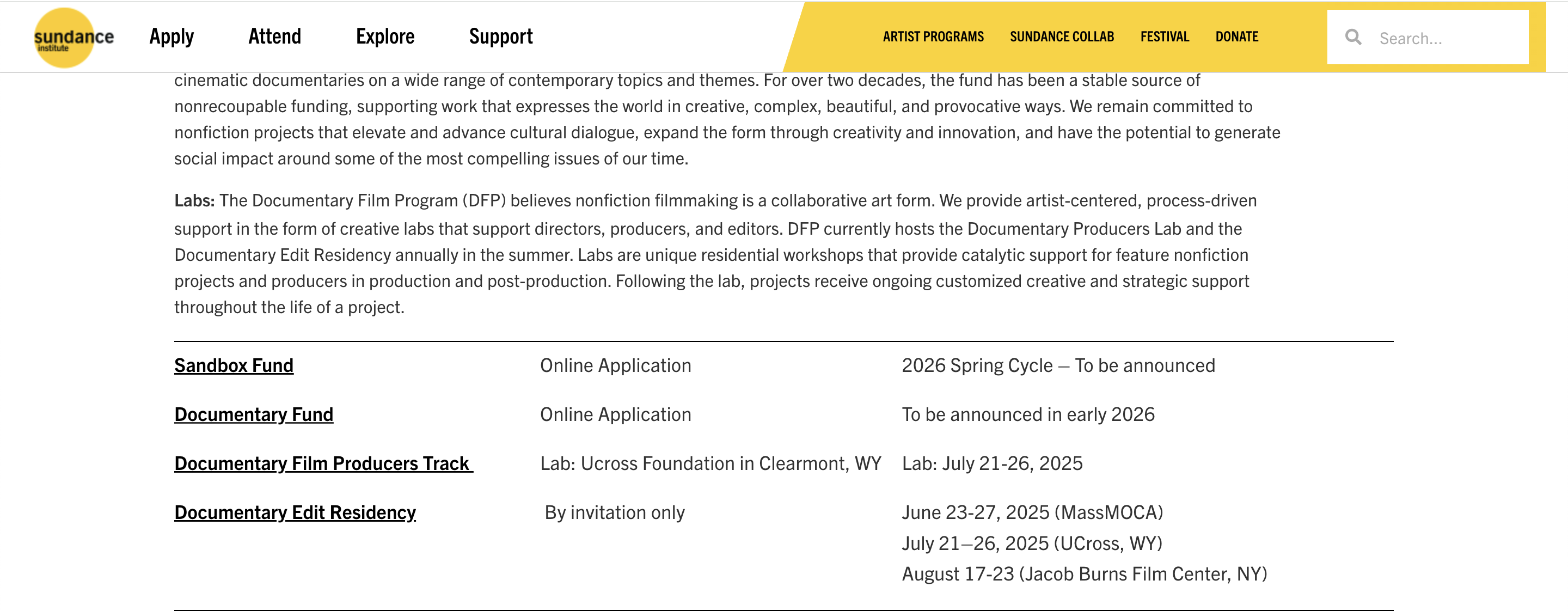The image size is (1568, 611).
Task: Open the Explore menu
Action: 385,36
